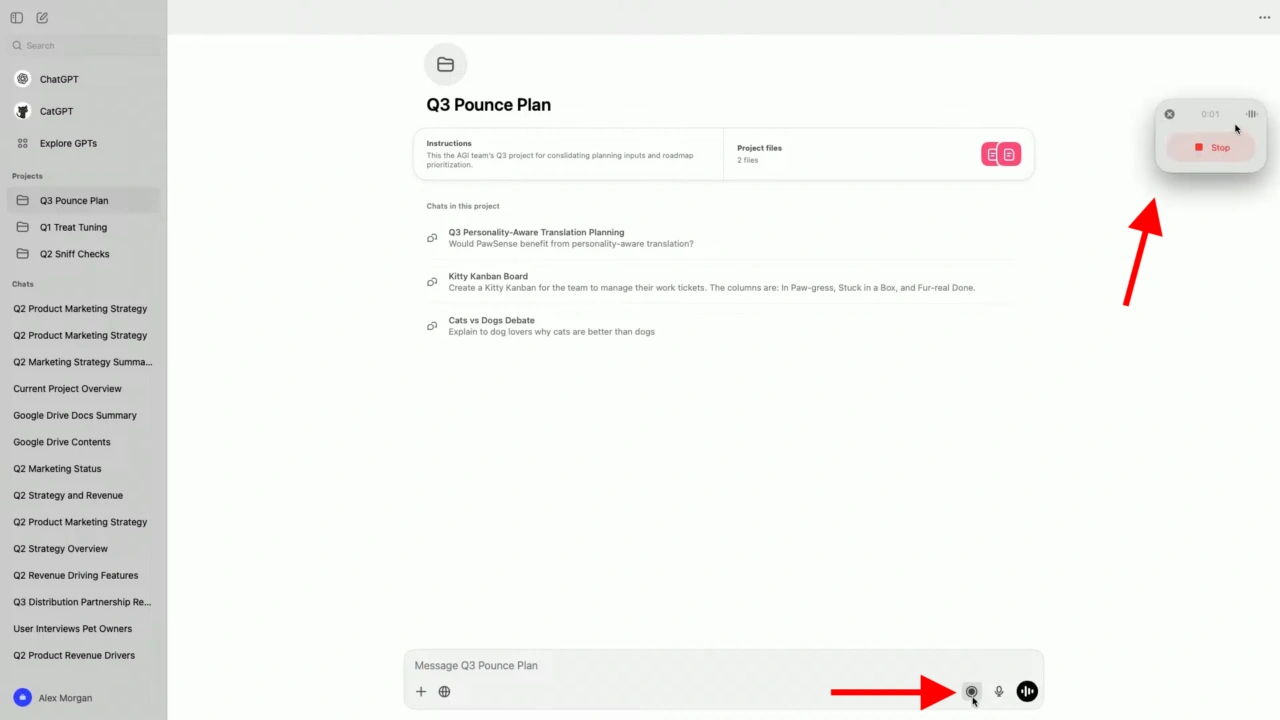Viewport: 1280px width, 720px height.
Task: Click the three-dot options menu
Action: click(x=1264, y=18)
